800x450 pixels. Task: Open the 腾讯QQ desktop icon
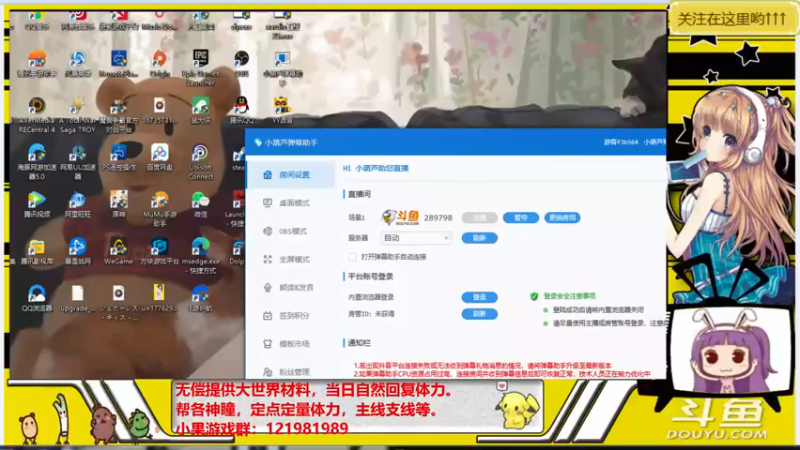click(x=241, y=110)
